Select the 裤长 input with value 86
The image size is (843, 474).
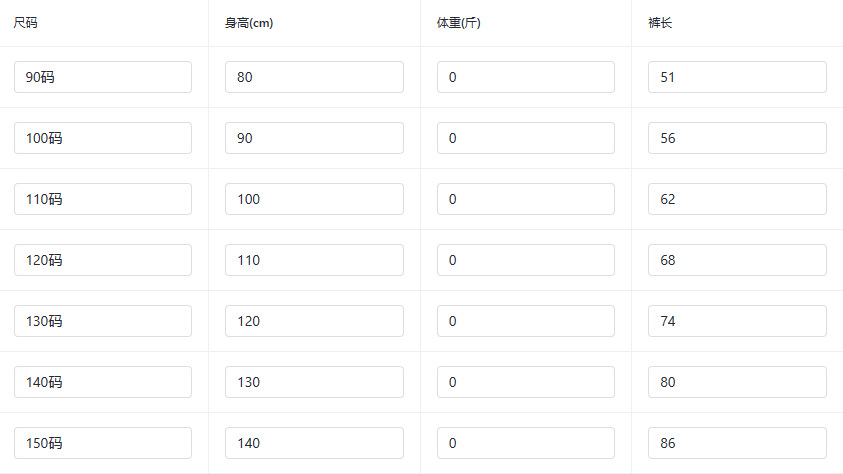pos(737,443)
